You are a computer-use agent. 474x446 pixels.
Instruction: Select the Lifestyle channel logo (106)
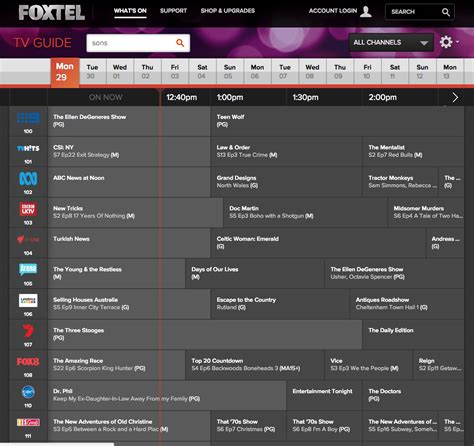[28, 300]
